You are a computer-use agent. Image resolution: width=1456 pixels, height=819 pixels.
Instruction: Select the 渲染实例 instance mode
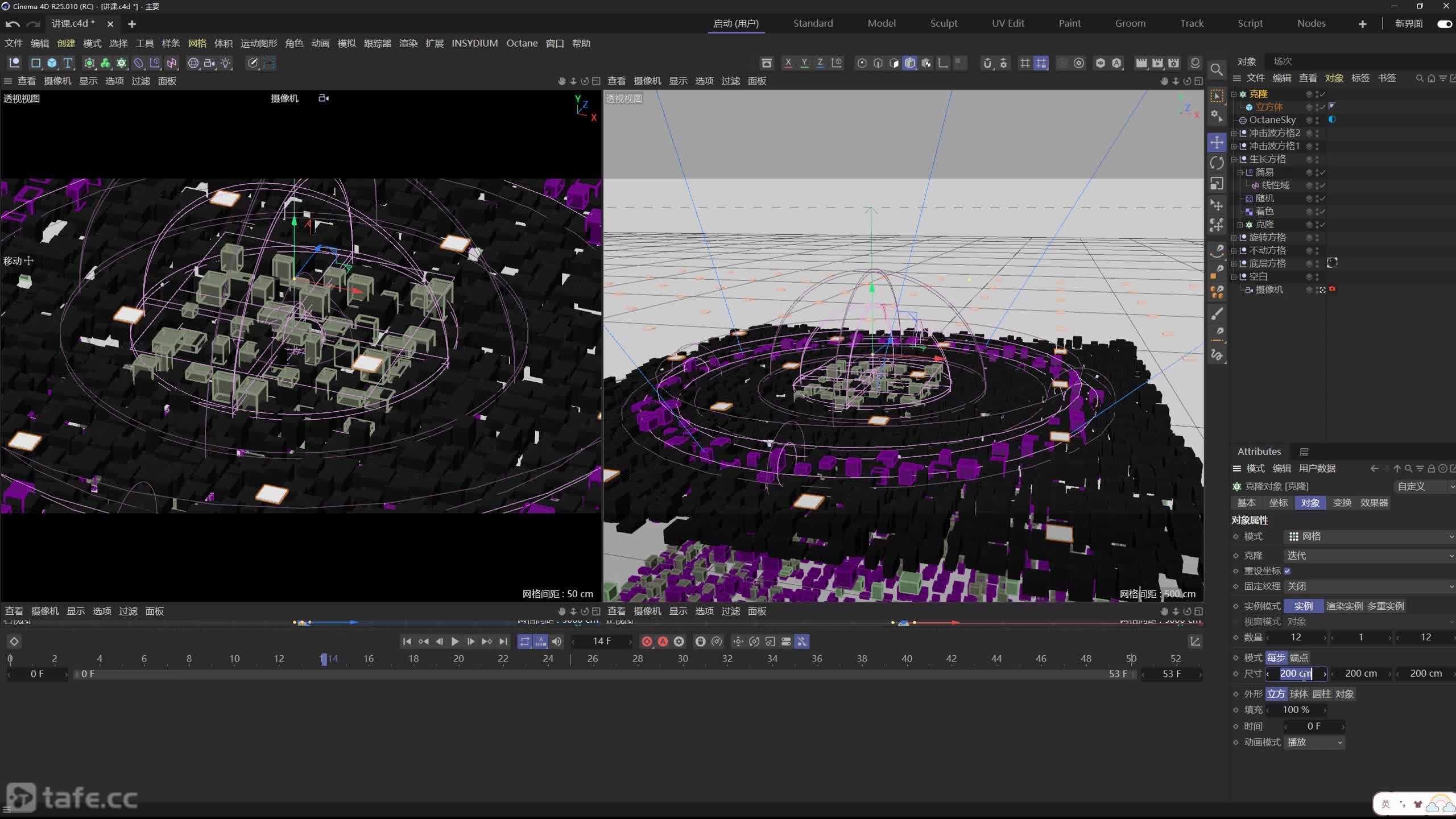(1345, 606)
